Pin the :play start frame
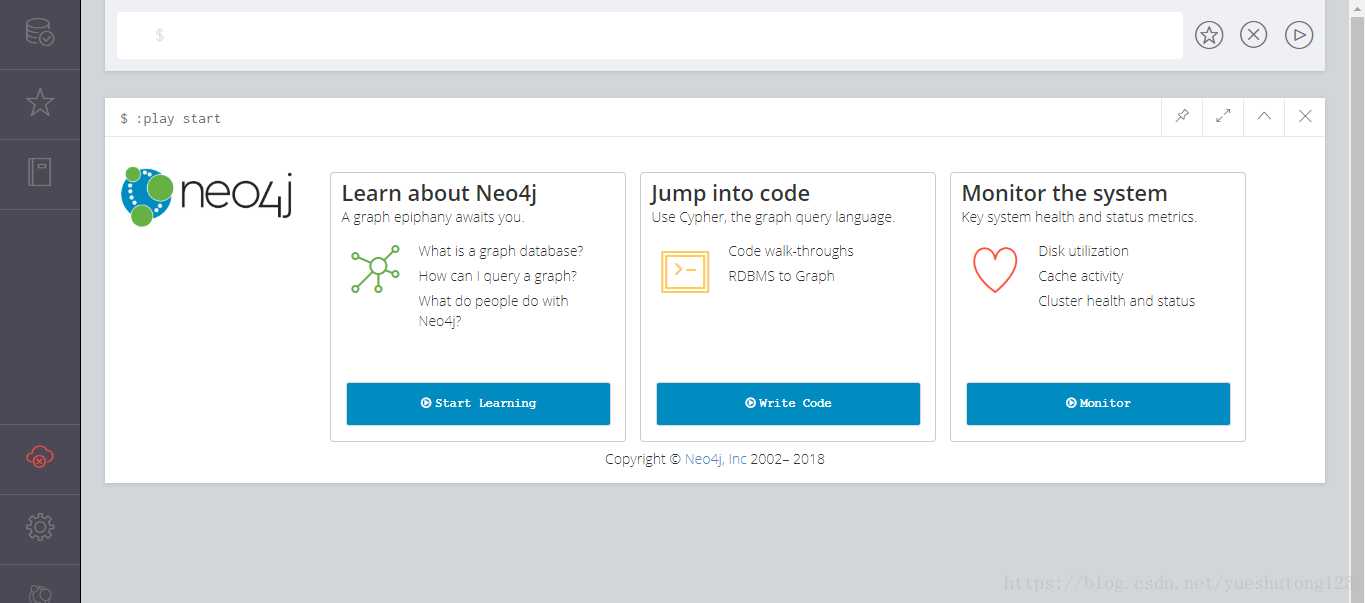This screenshot has width=1365, height=603. pyautogui.click(x=1182, y=117)
